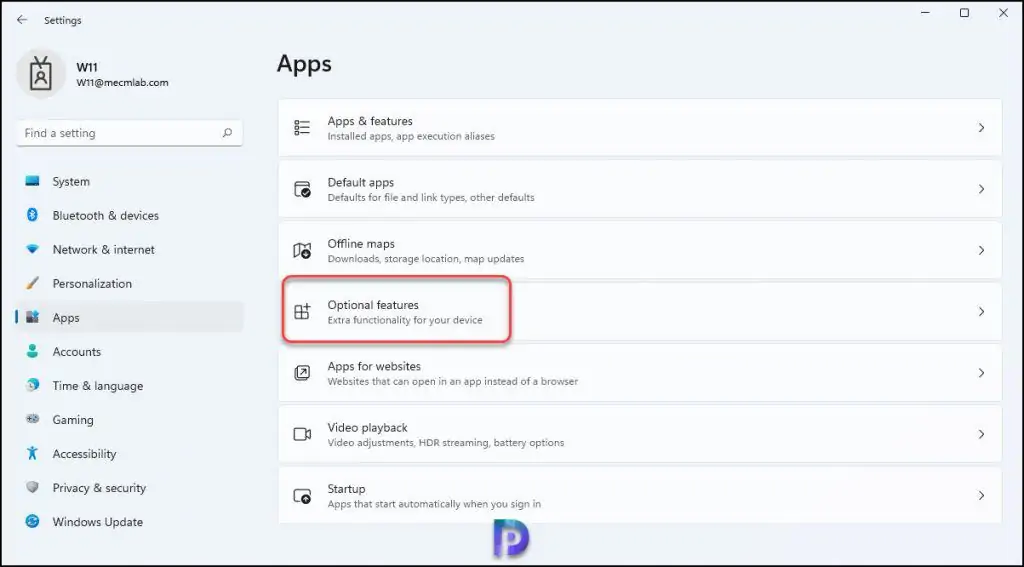Click the Optional features grid-plus icon
The image size is (1024, 567).
pyautogui.click(x=302, y=312)
